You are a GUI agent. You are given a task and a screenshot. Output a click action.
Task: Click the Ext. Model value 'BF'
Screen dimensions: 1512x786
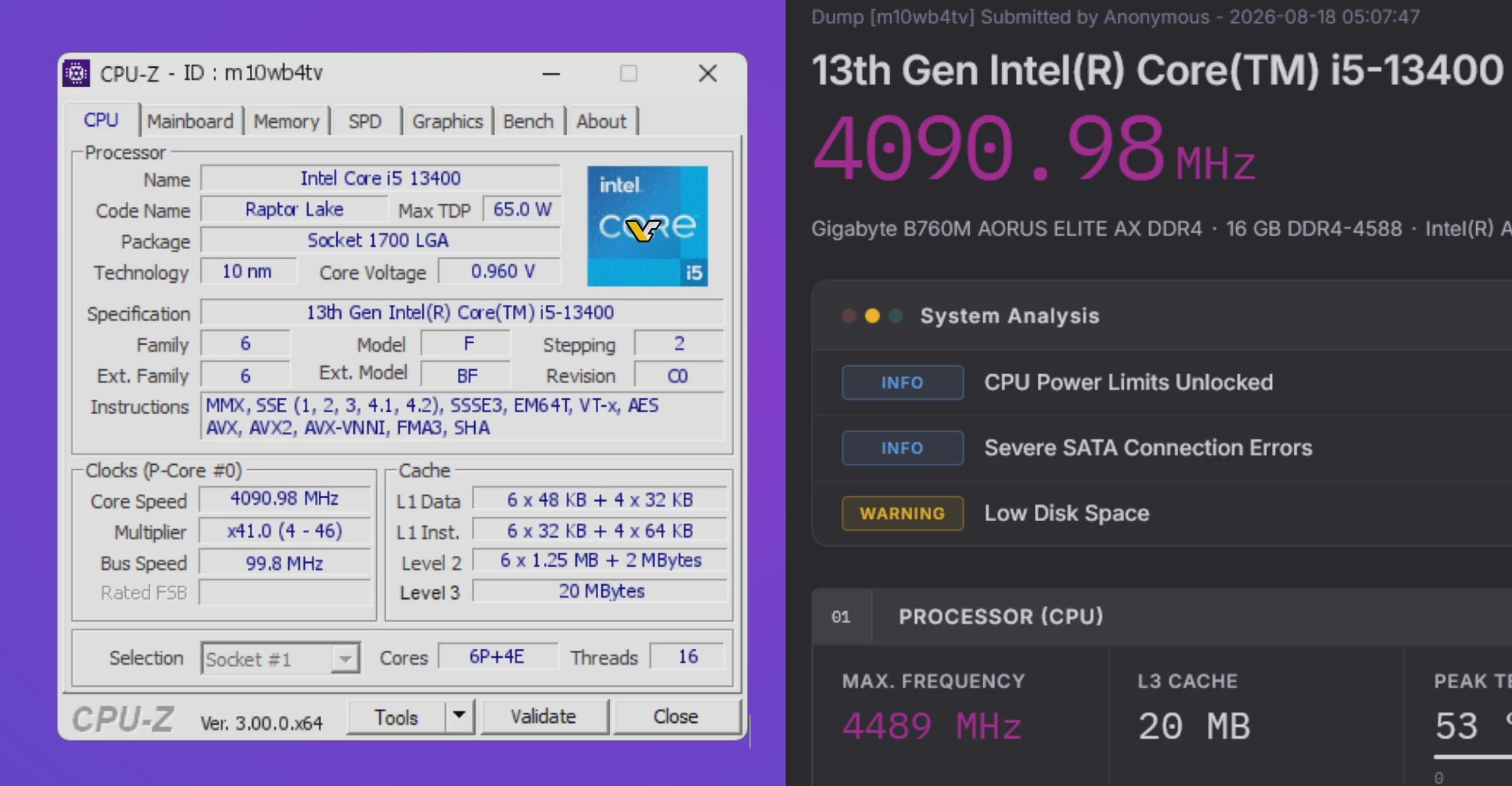(466, 375)
